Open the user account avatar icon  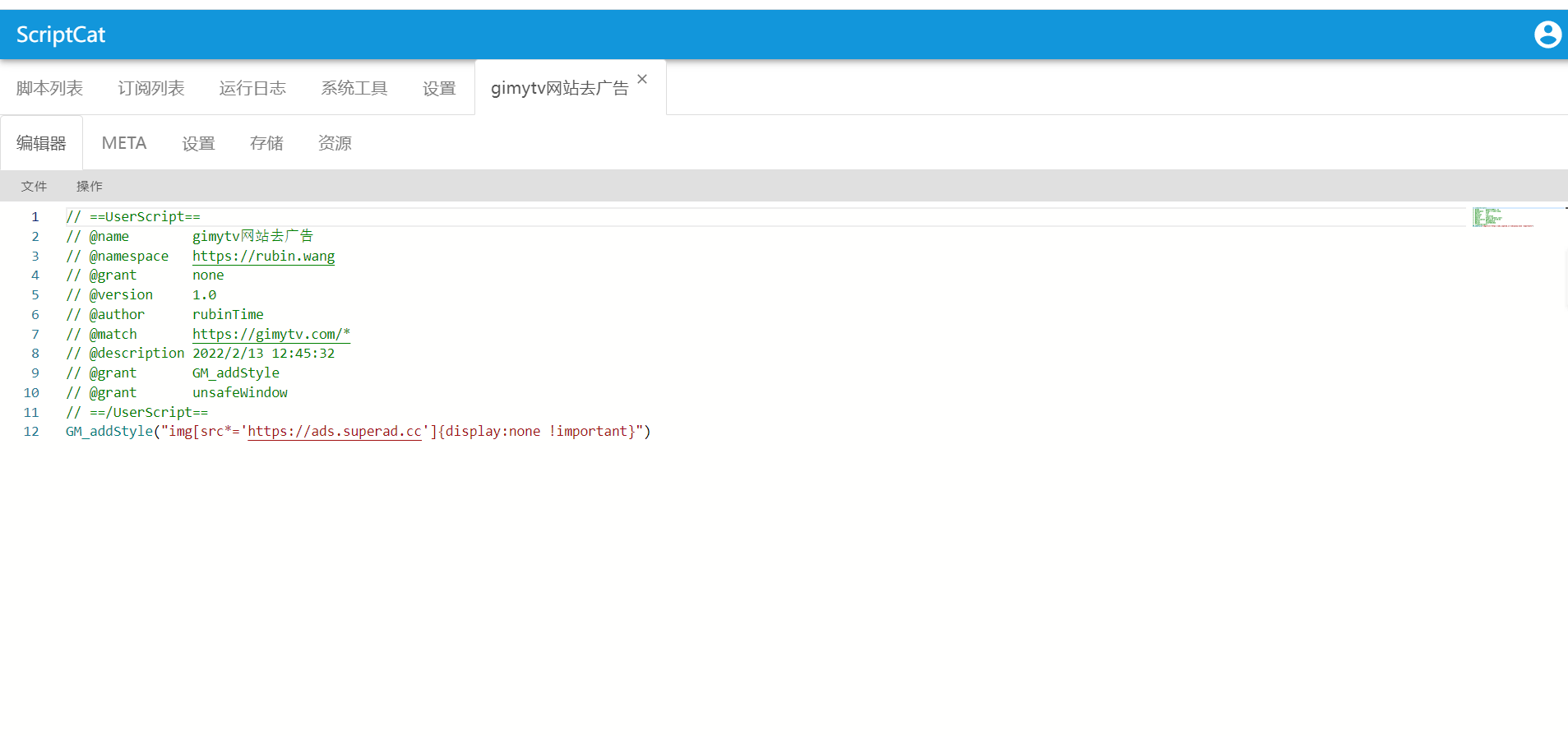[1547, 35]
